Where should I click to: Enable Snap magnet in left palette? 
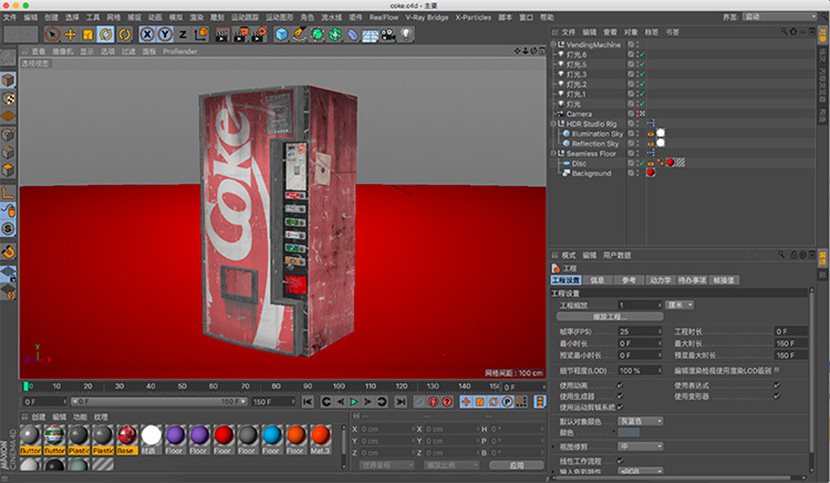8,251
